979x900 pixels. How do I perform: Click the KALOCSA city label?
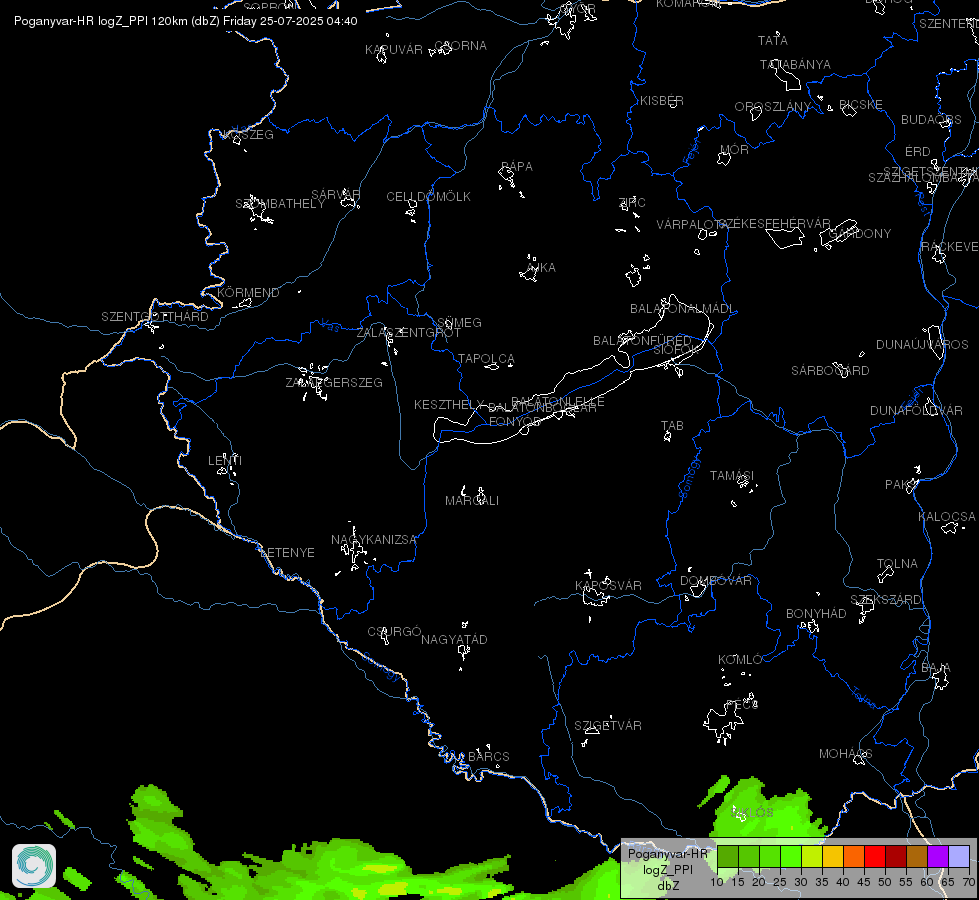(x=947, y=517)
